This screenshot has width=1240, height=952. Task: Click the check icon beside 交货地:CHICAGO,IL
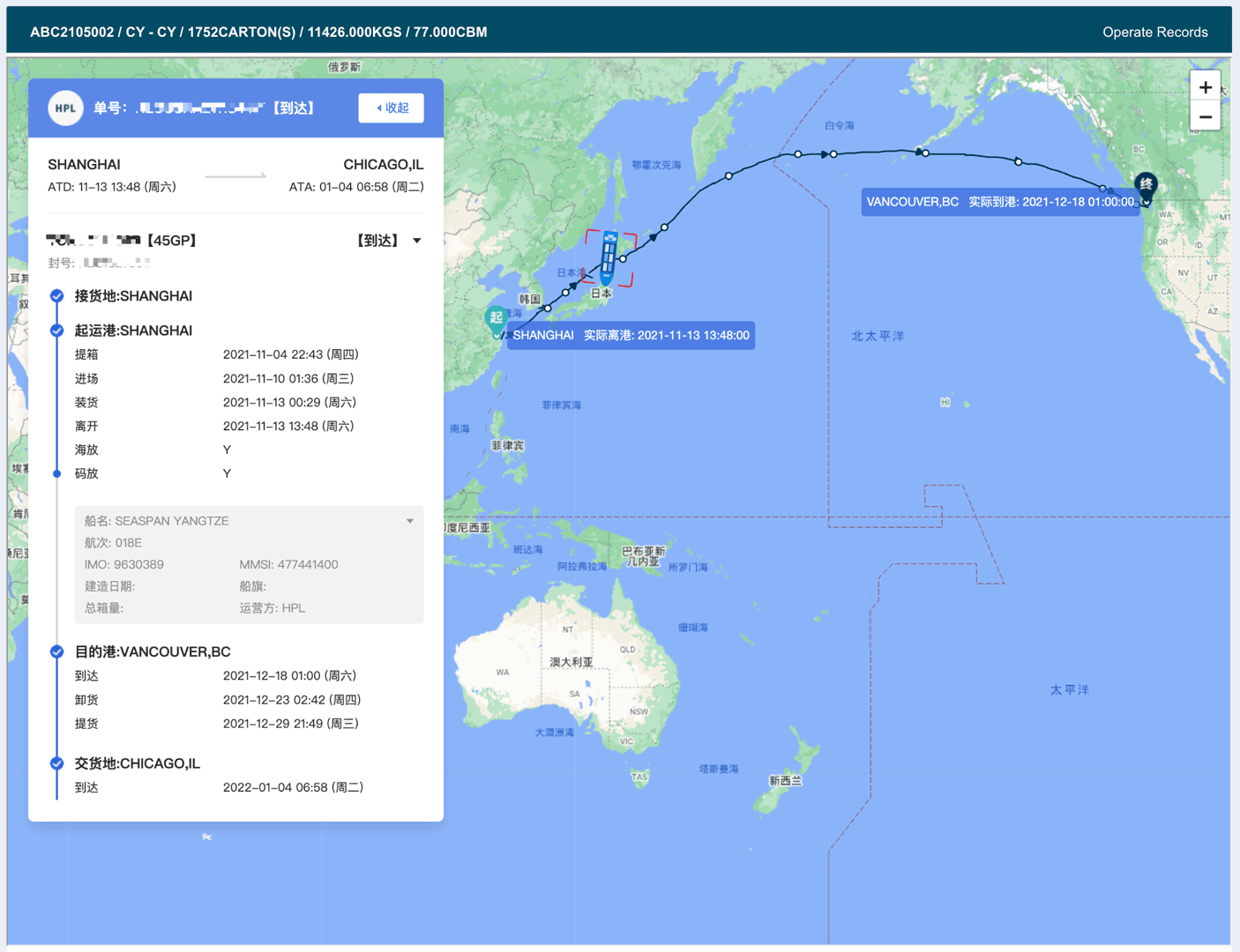(57, 763)
